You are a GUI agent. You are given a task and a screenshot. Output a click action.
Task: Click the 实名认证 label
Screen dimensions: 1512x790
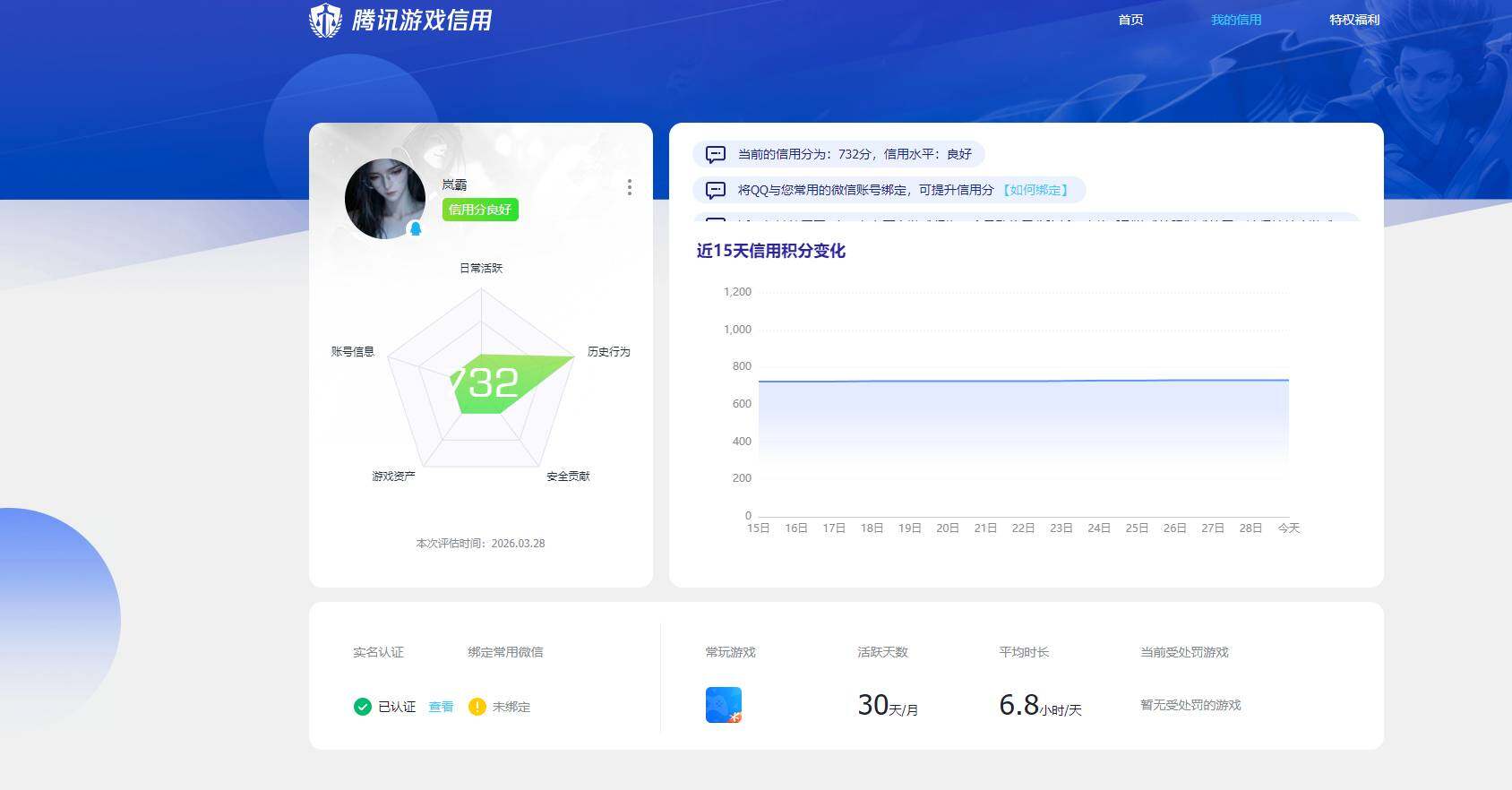(378, 652)
